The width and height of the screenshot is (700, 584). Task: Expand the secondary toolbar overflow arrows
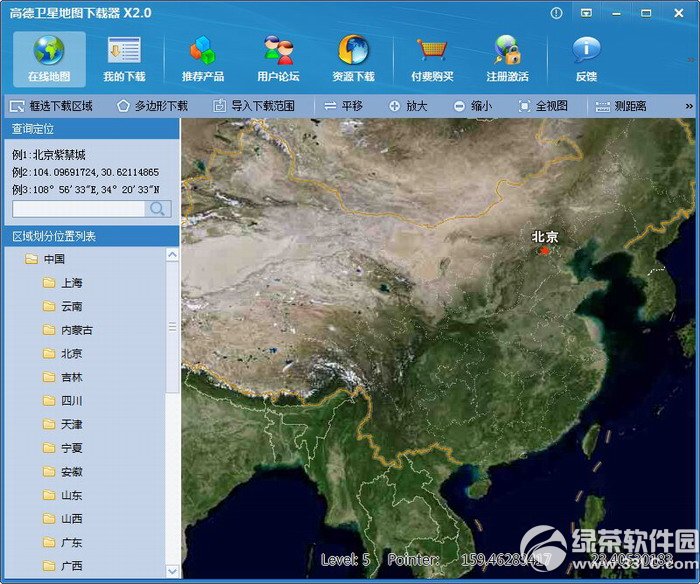click(x=689, y=106)
